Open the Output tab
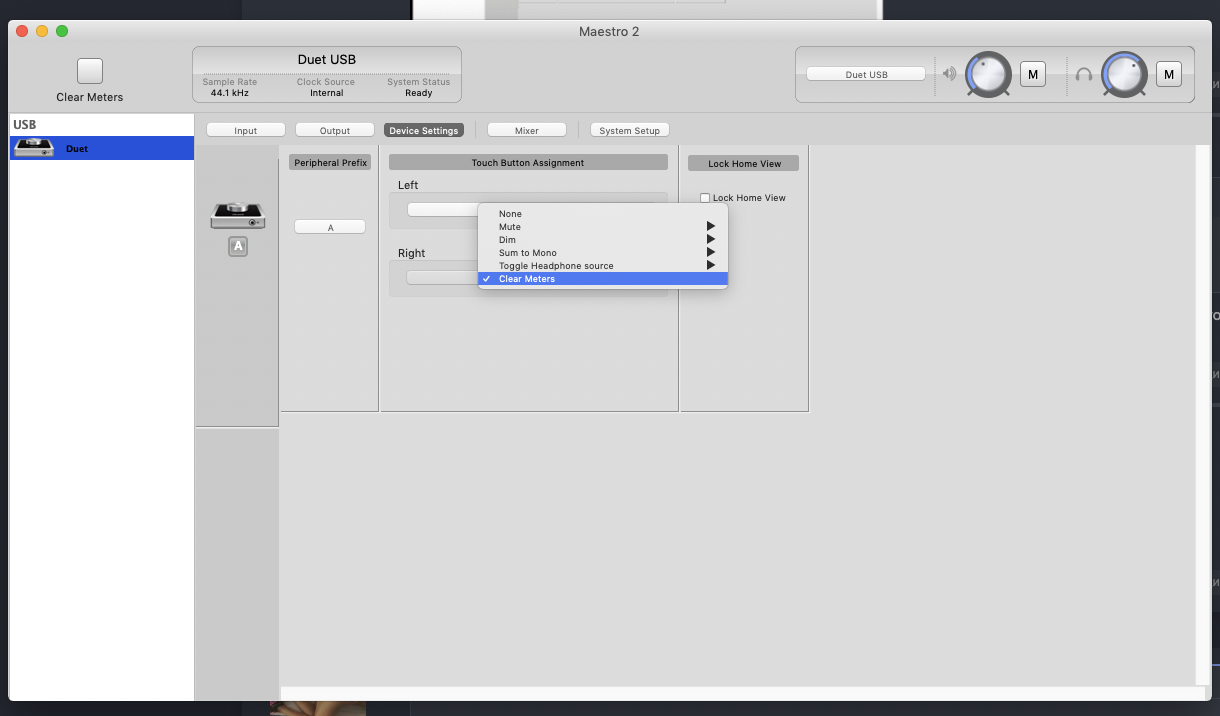 tap(335, 130)
